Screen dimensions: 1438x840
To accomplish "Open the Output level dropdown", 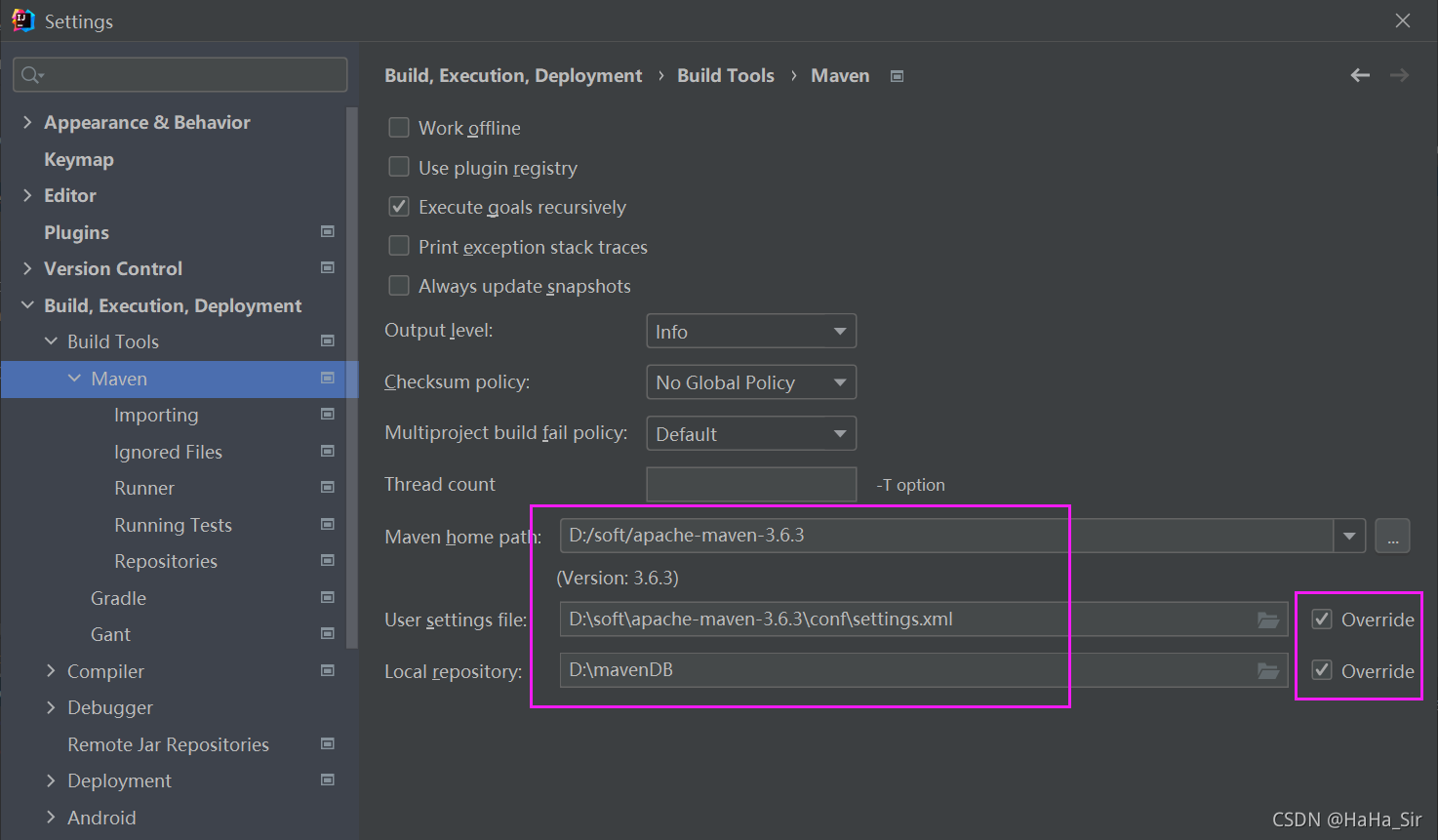I will pyautogui.click(x=751, y=331).
